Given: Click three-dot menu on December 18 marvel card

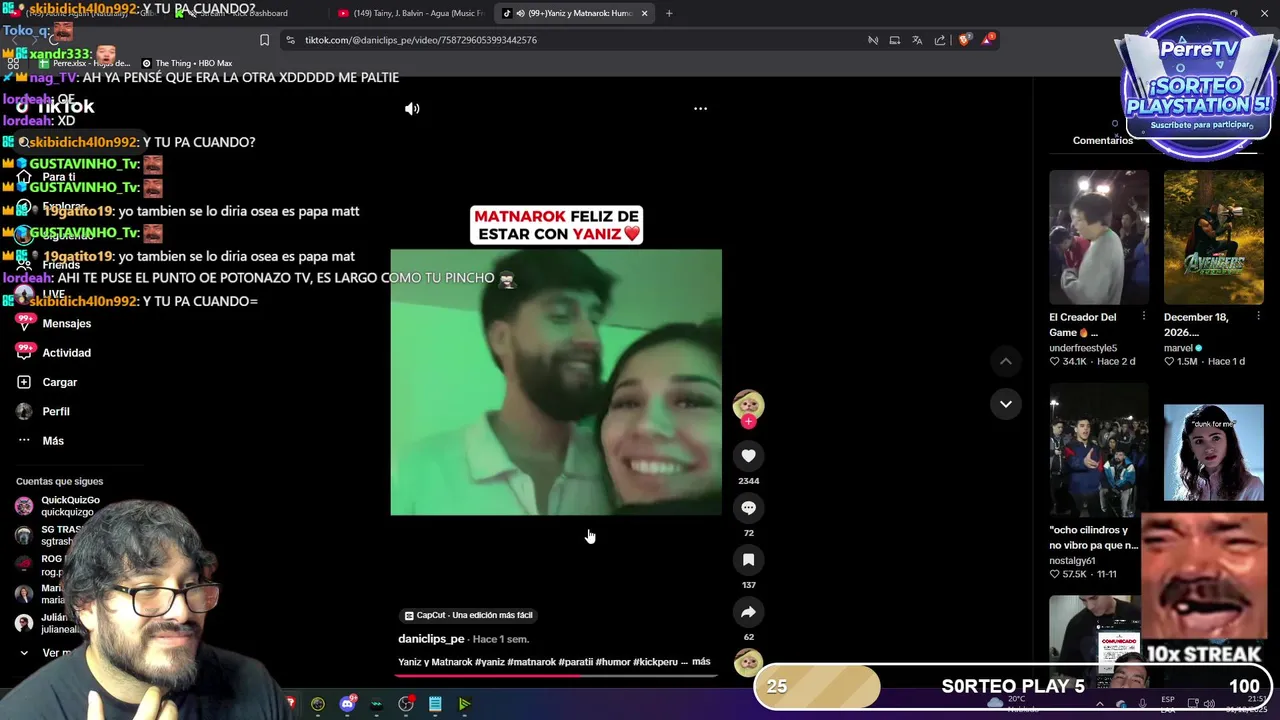Looking at the screenshot, I should click(1259, 317).
